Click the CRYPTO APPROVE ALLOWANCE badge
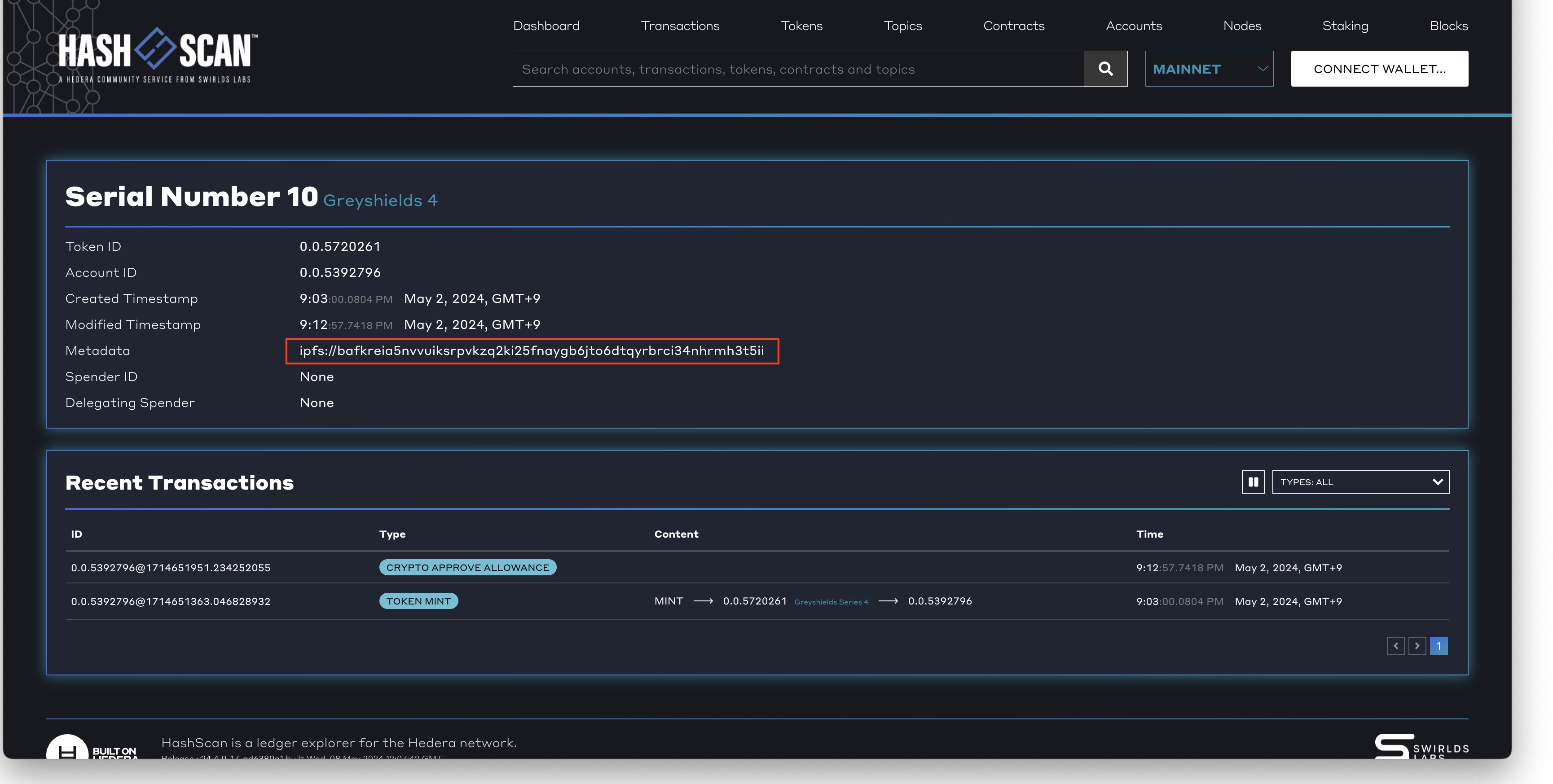Image resolution: width=1553 pixels, height=784 pixels. click(x=467, y=567)
